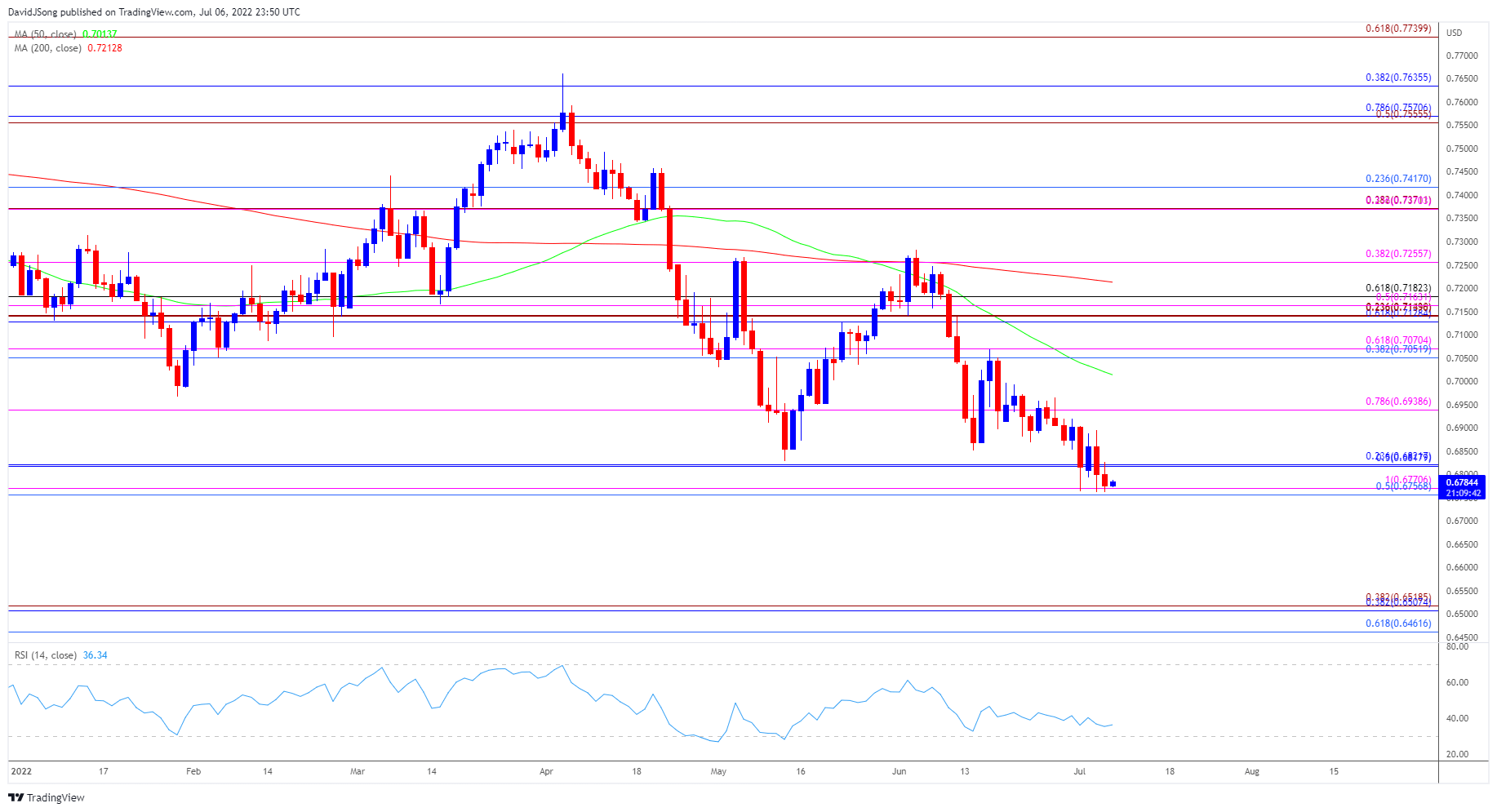Select Fibonacci label 0.786(0.69386)
The width and height of the screenshot is (1497, 812).
point(1398,402)
